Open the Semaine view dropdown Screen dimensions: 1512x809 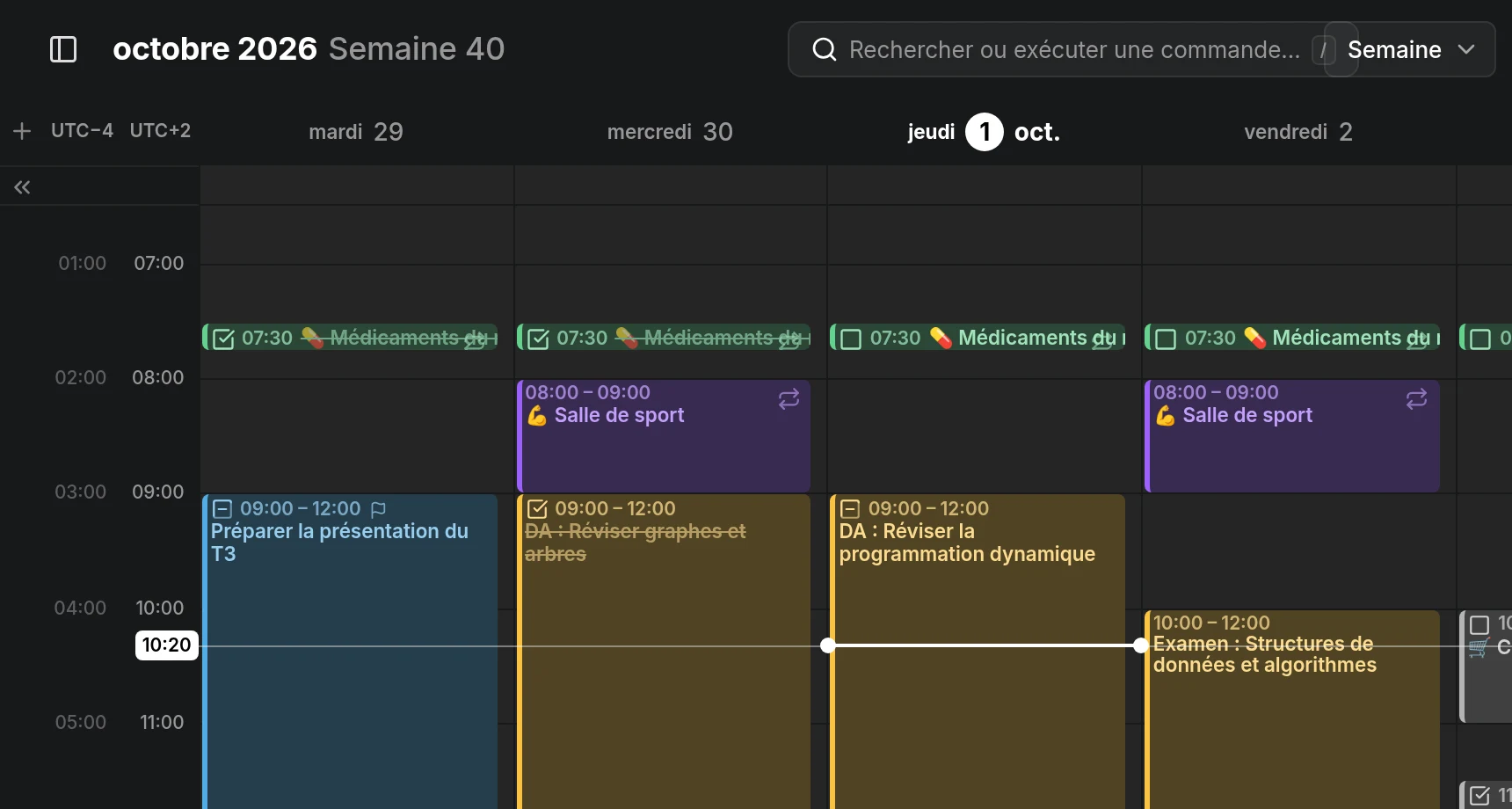point(1409,49)
